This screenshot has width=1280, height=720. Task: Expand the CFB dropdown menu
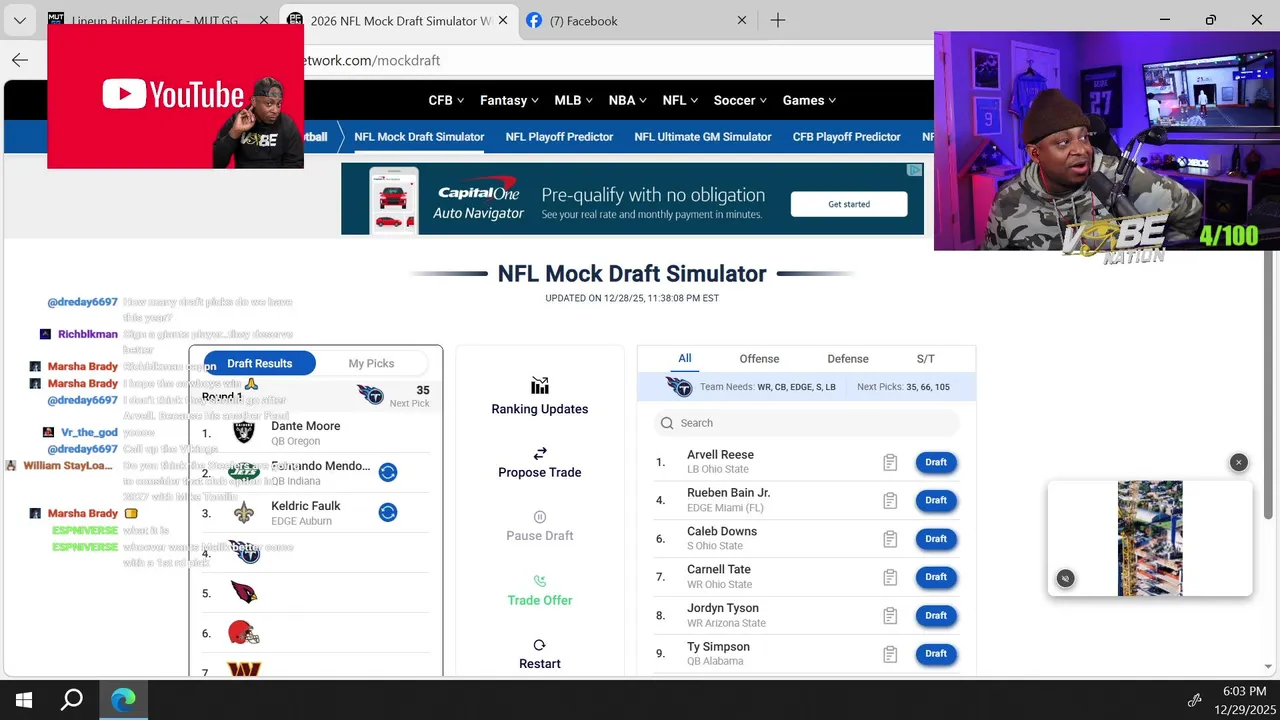click(x=446, y=100)
